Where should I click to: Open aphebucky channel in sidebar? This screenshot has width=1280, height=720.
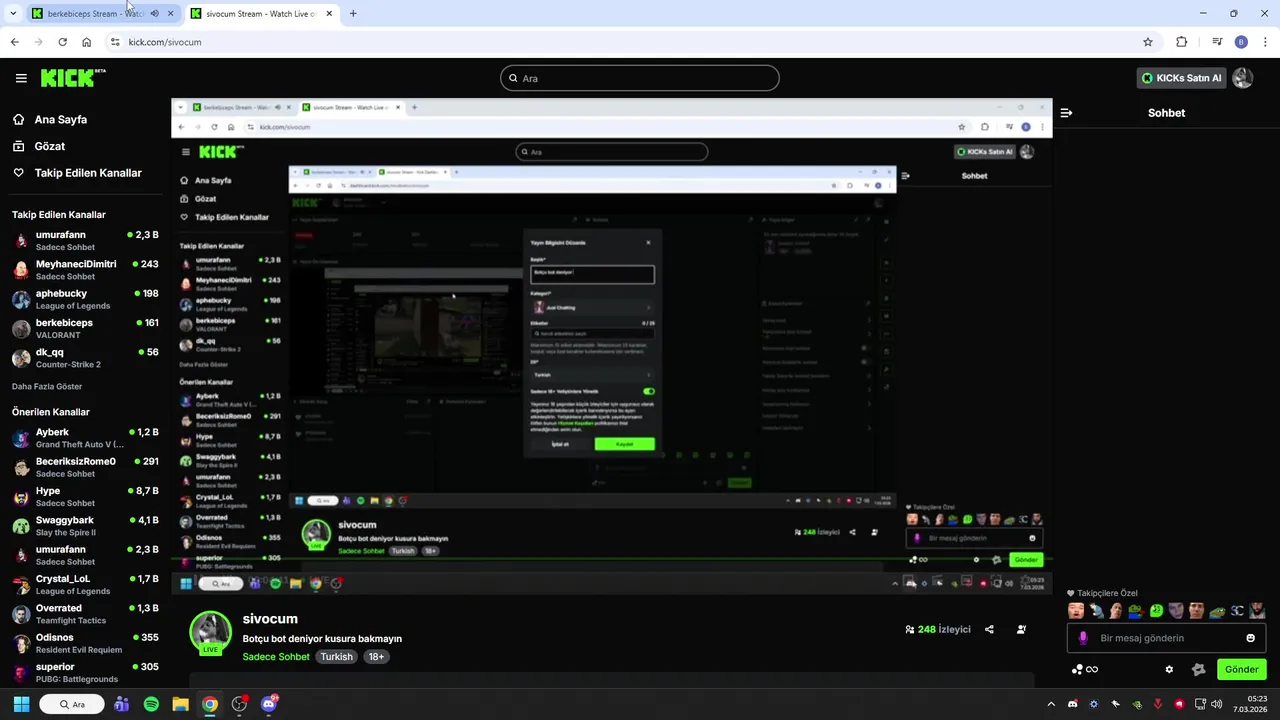coord(85,299)
